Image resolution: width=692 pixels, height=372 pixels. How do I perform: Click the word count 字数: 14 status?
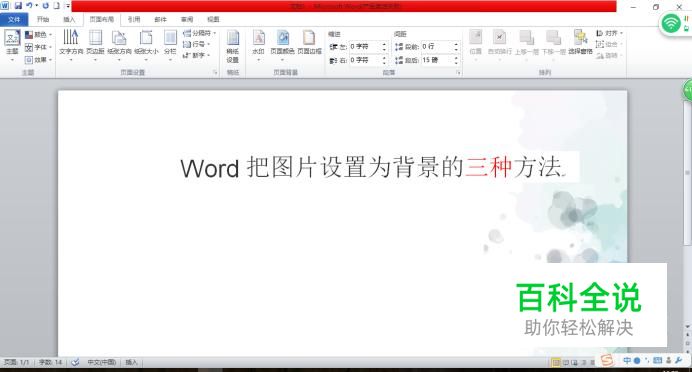pos(50,362)
